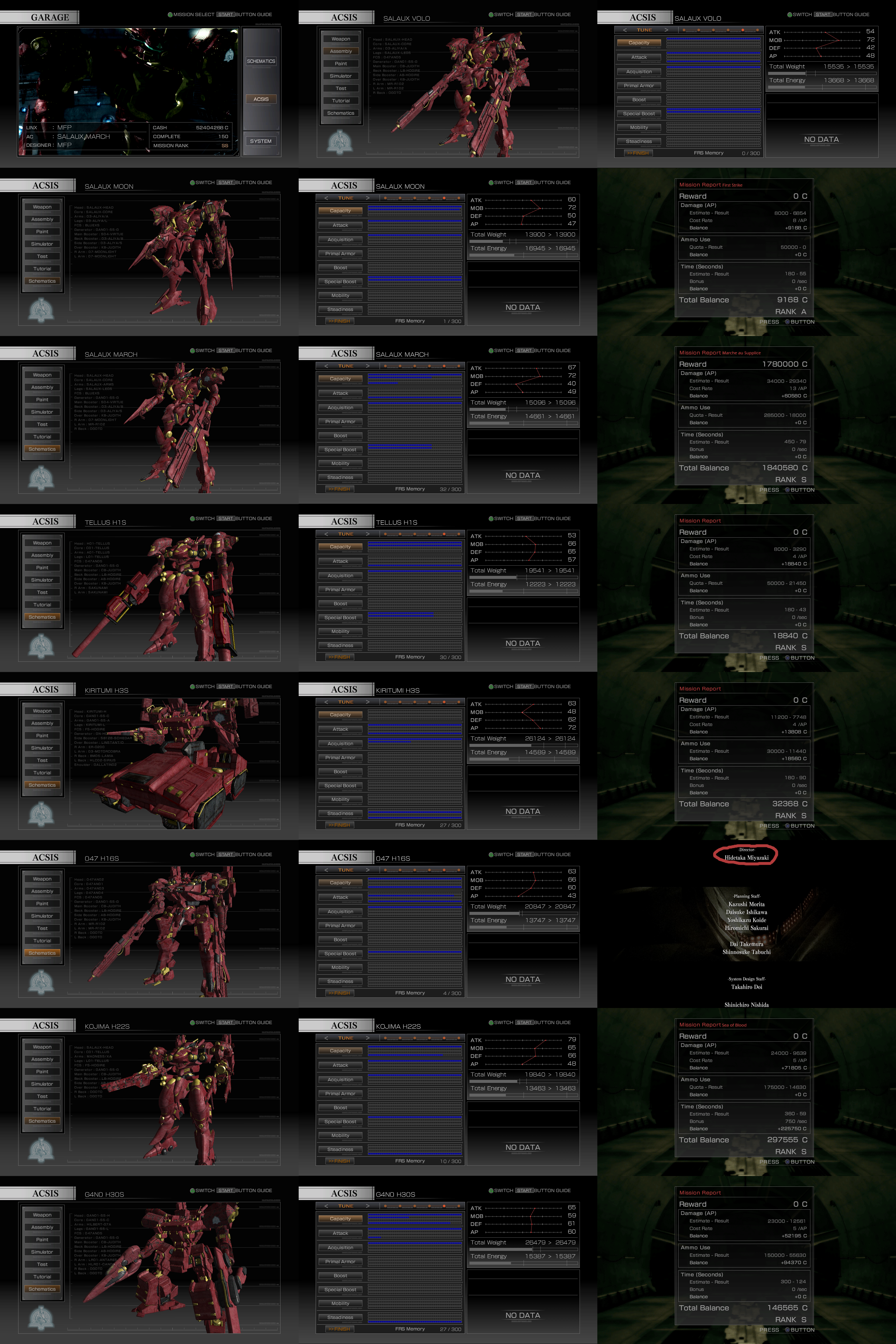Click the emblem icon below G4NO H30S menu
The width and height of the screenshot is (896, 1344).
pos(41,1318)
